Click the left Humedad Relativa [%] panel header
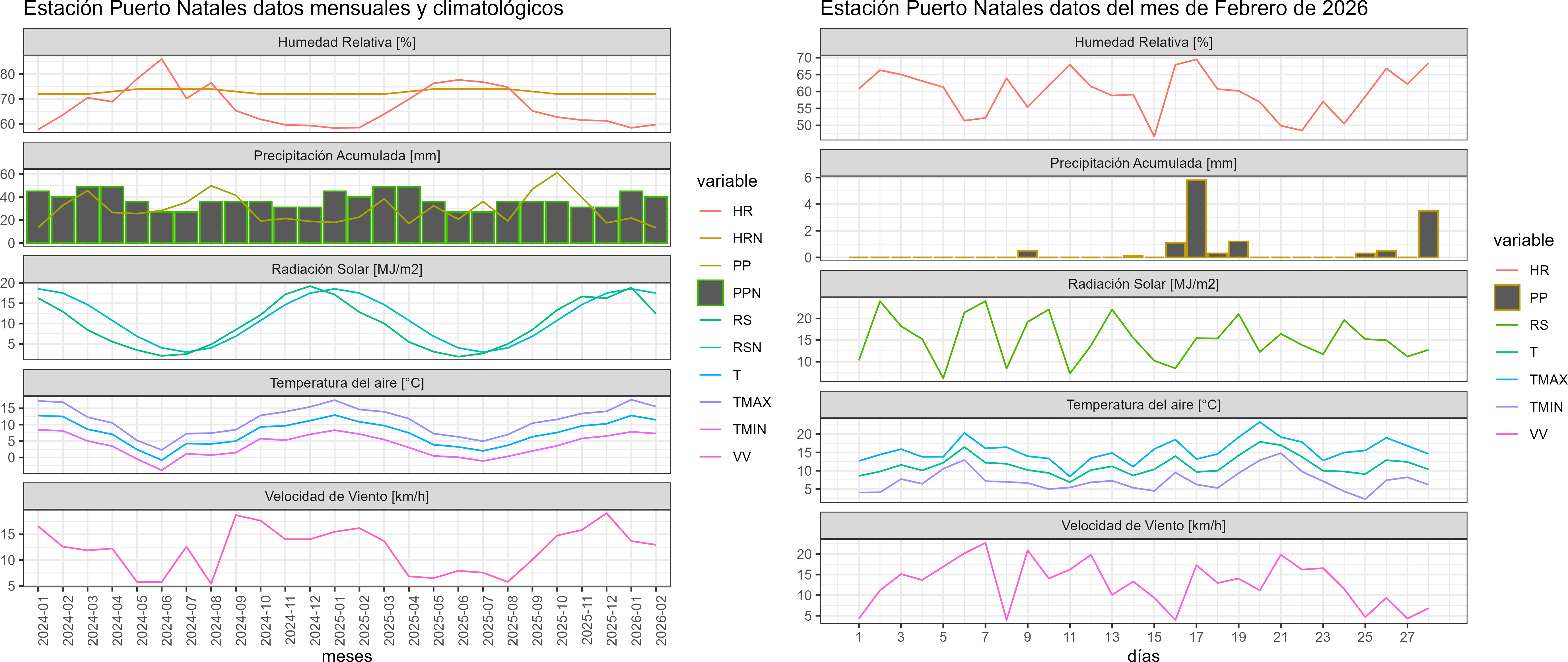This screenshot has height=662, width=1568. coord(346,42)
